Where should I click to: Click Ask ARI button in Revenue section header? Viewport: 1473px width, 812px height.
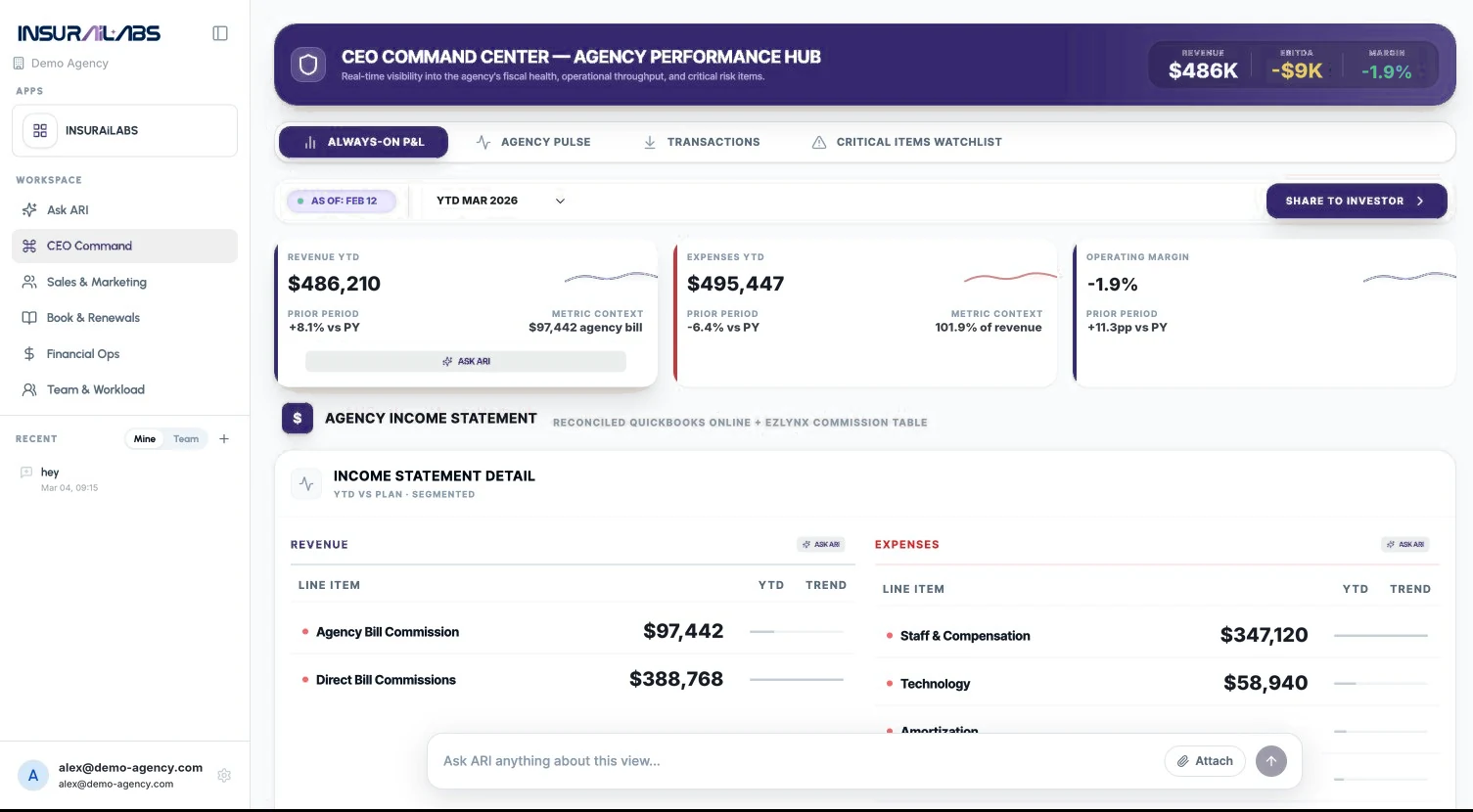point(820,545)
